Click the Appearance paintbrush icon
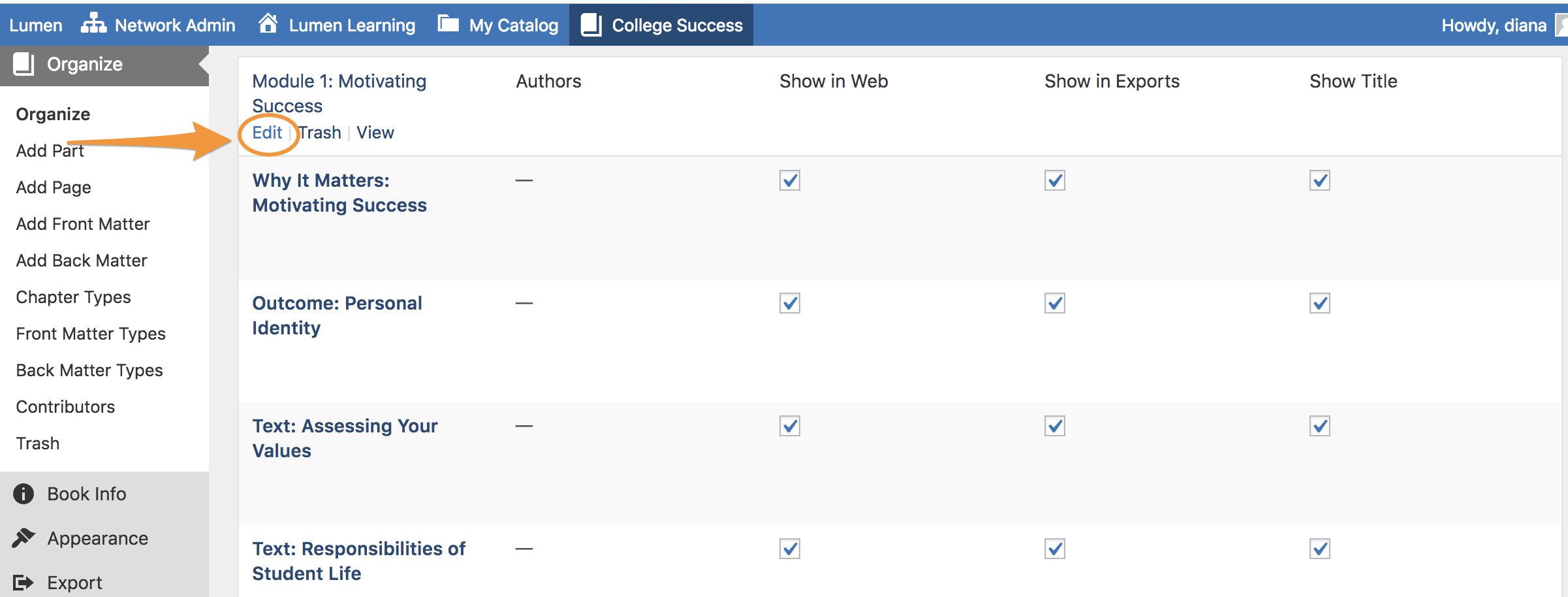 pos(24,538)
